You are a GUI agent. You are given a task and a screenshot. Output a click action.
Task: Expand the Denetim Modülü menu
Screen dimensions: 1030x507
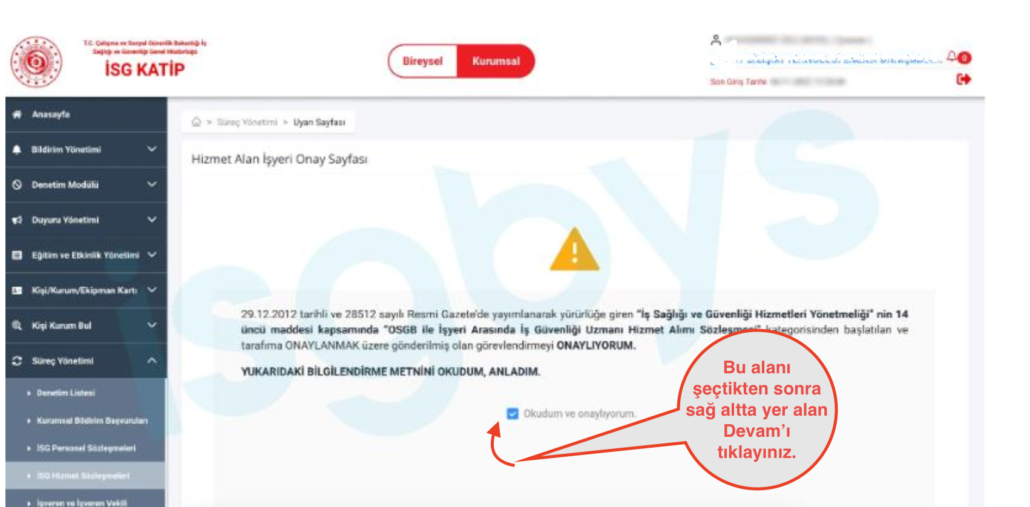pos(83,185)
